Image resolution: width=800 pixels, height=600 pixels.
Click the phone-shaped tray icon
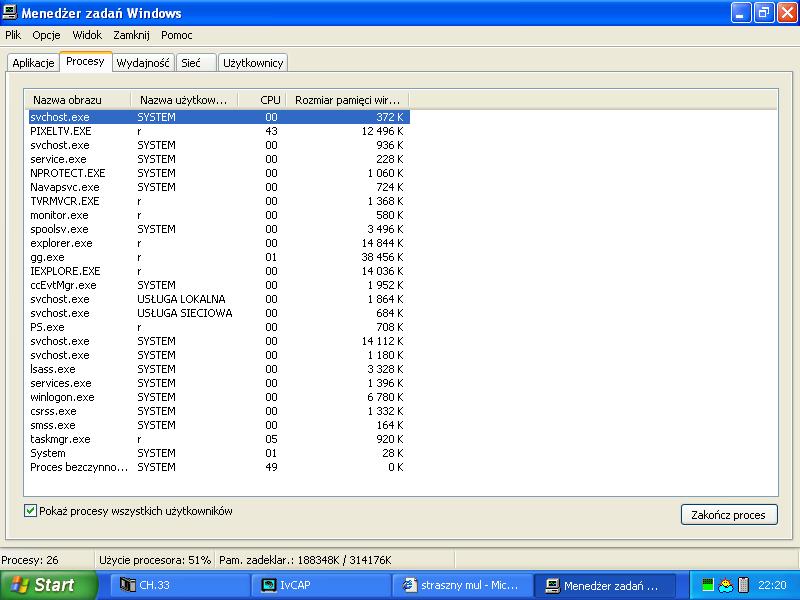pyautogui.click(x=743, y=585)
